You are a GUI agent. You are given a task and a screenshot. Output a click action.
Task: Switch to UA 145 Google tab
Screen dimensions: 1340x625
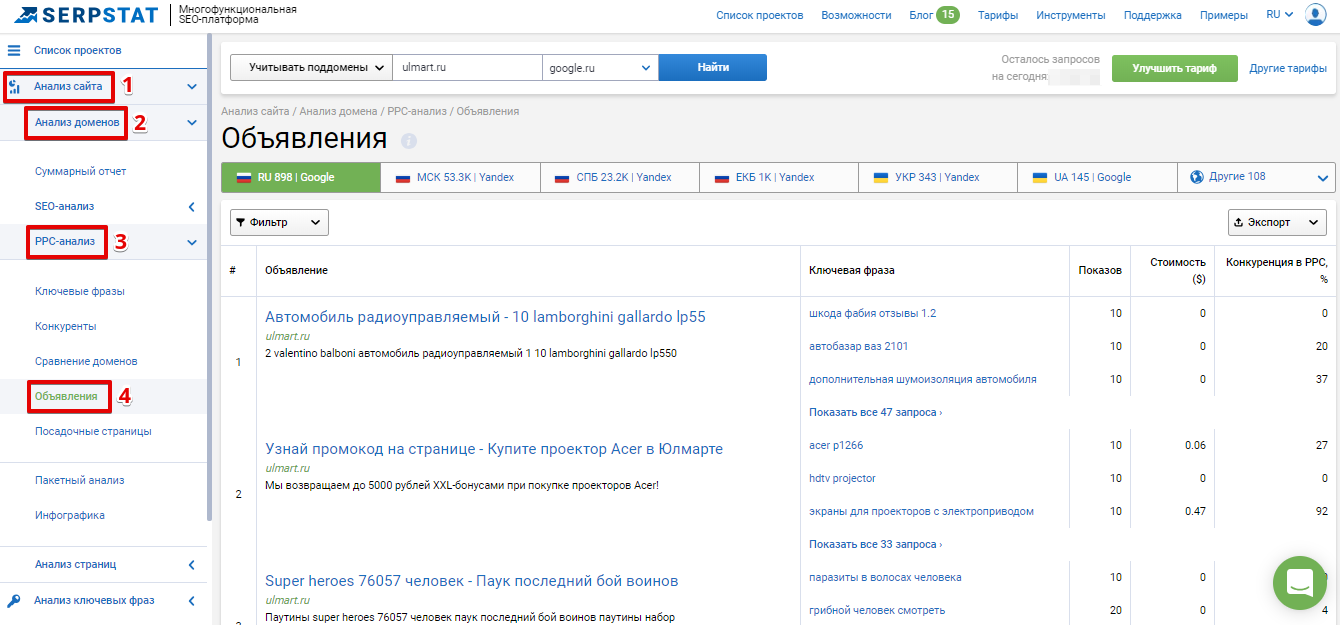tap(1097, 177)
